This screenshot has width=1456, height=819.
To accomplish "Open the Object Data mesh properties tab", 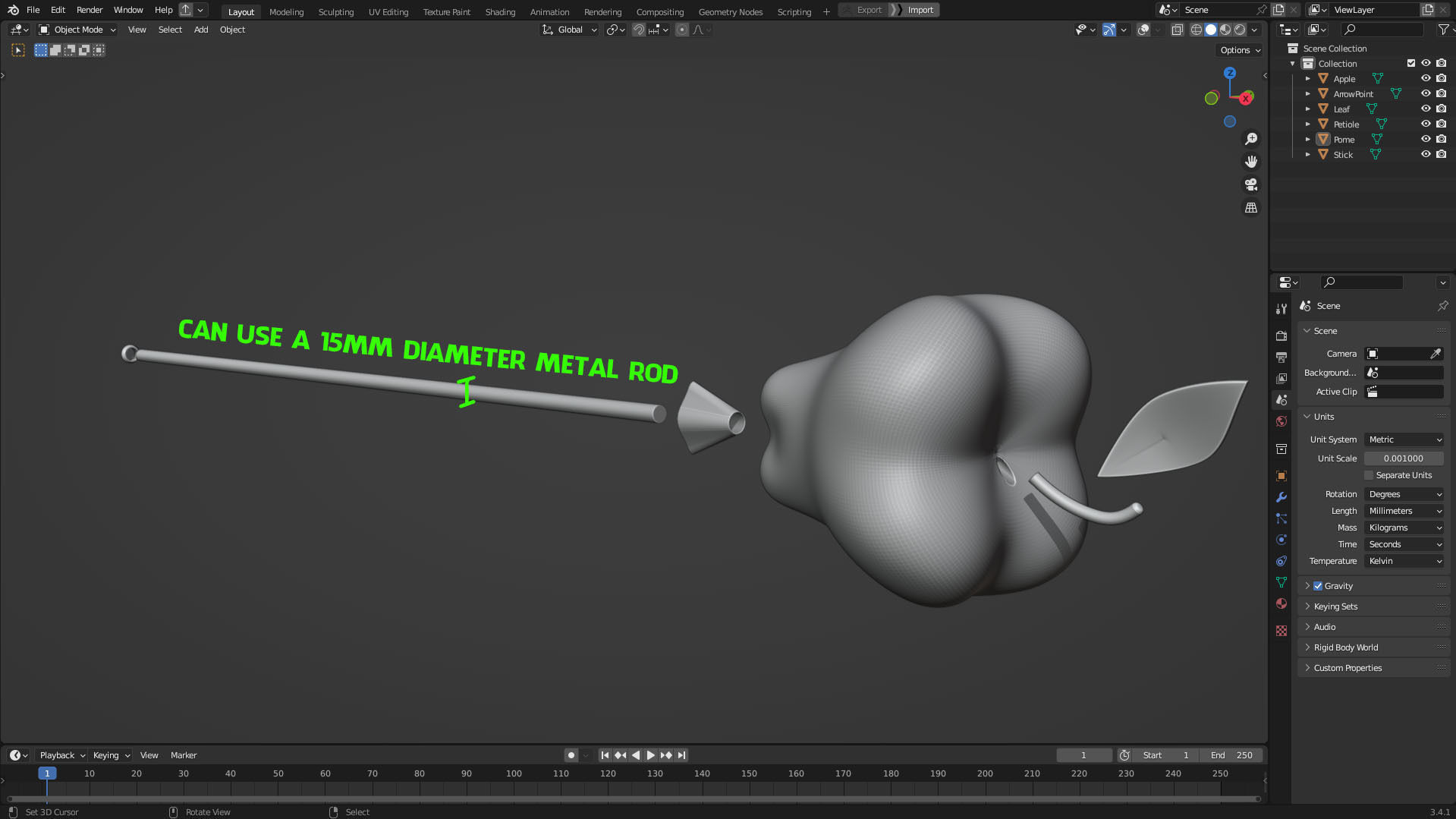I will [1281, 582].
